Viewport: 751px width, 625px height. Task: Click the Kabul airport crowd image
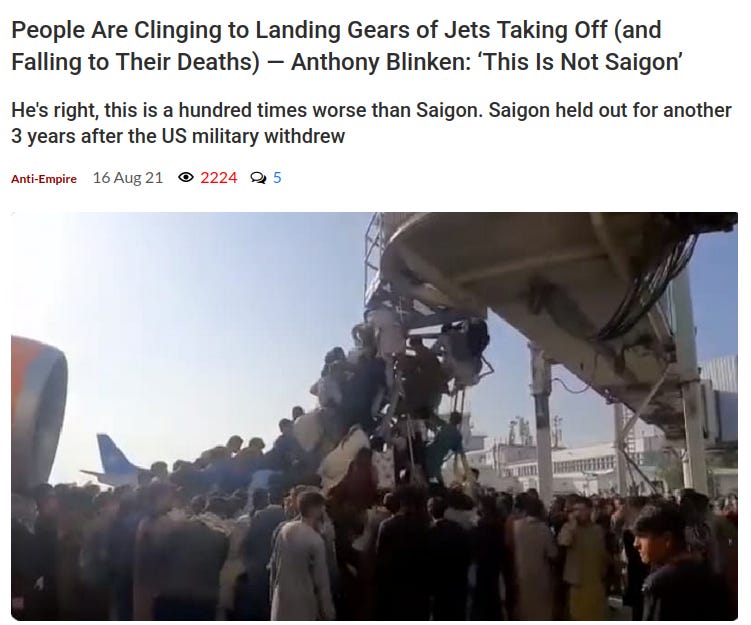pyautogui.click(x=375, y=416)
